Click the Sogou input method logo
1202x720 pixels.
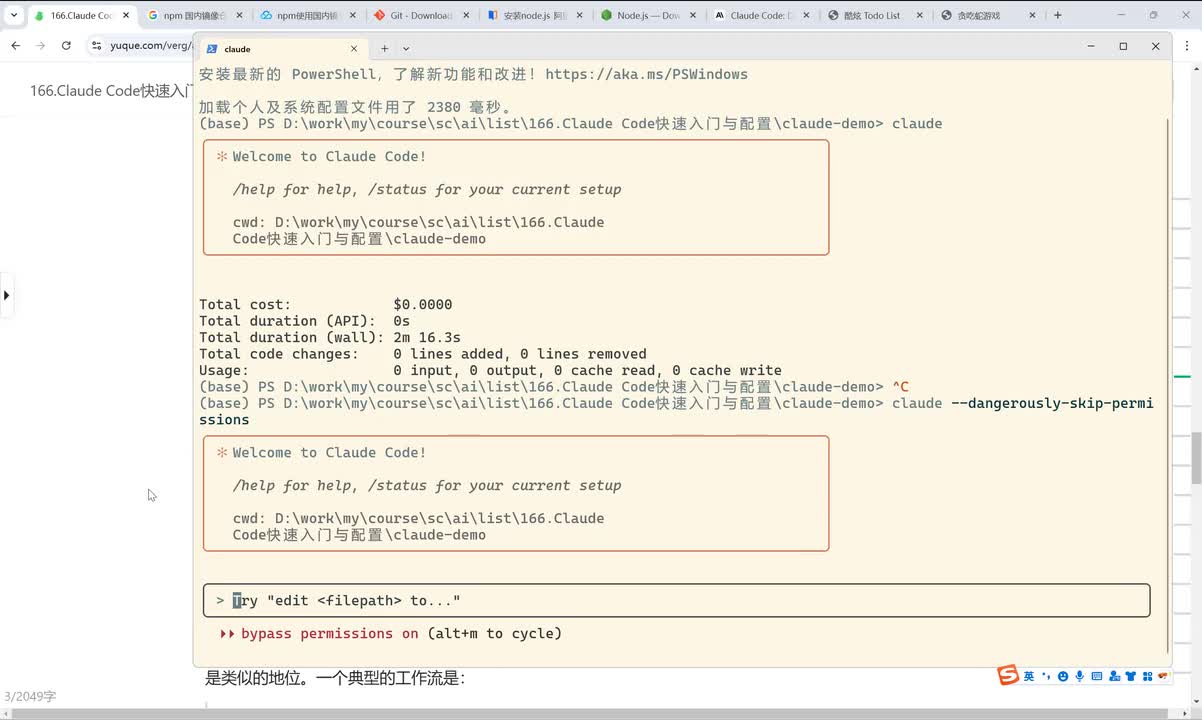[1008, 676]
